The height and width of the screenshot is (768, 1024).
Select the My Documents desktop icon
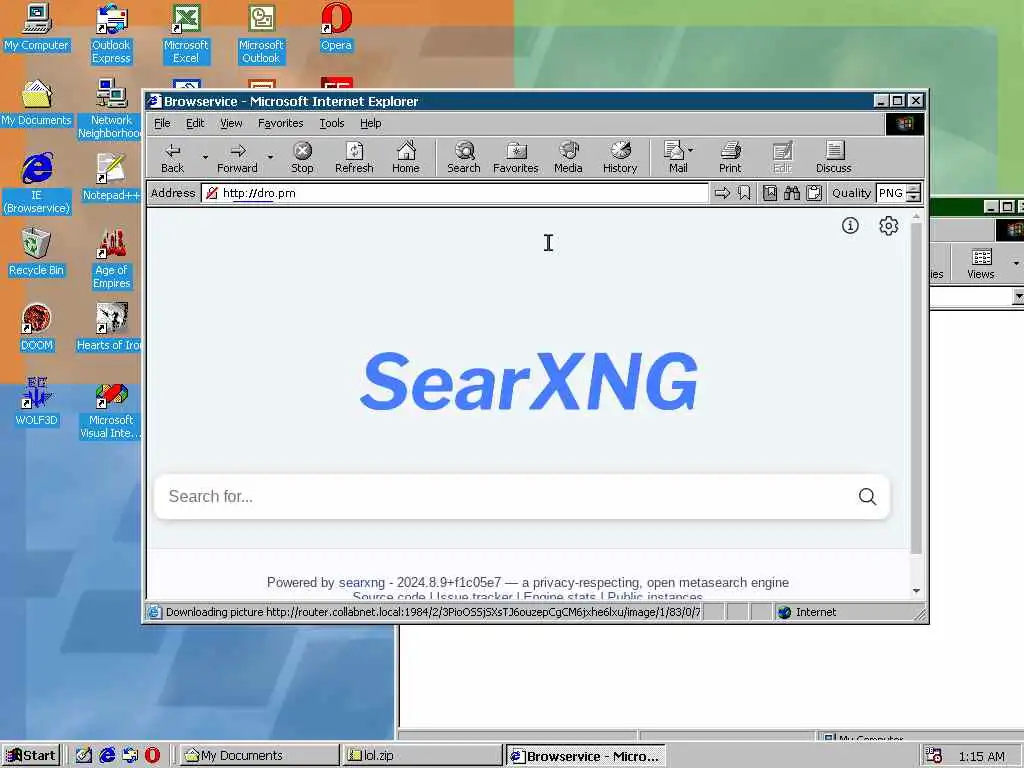coord(36,103)
